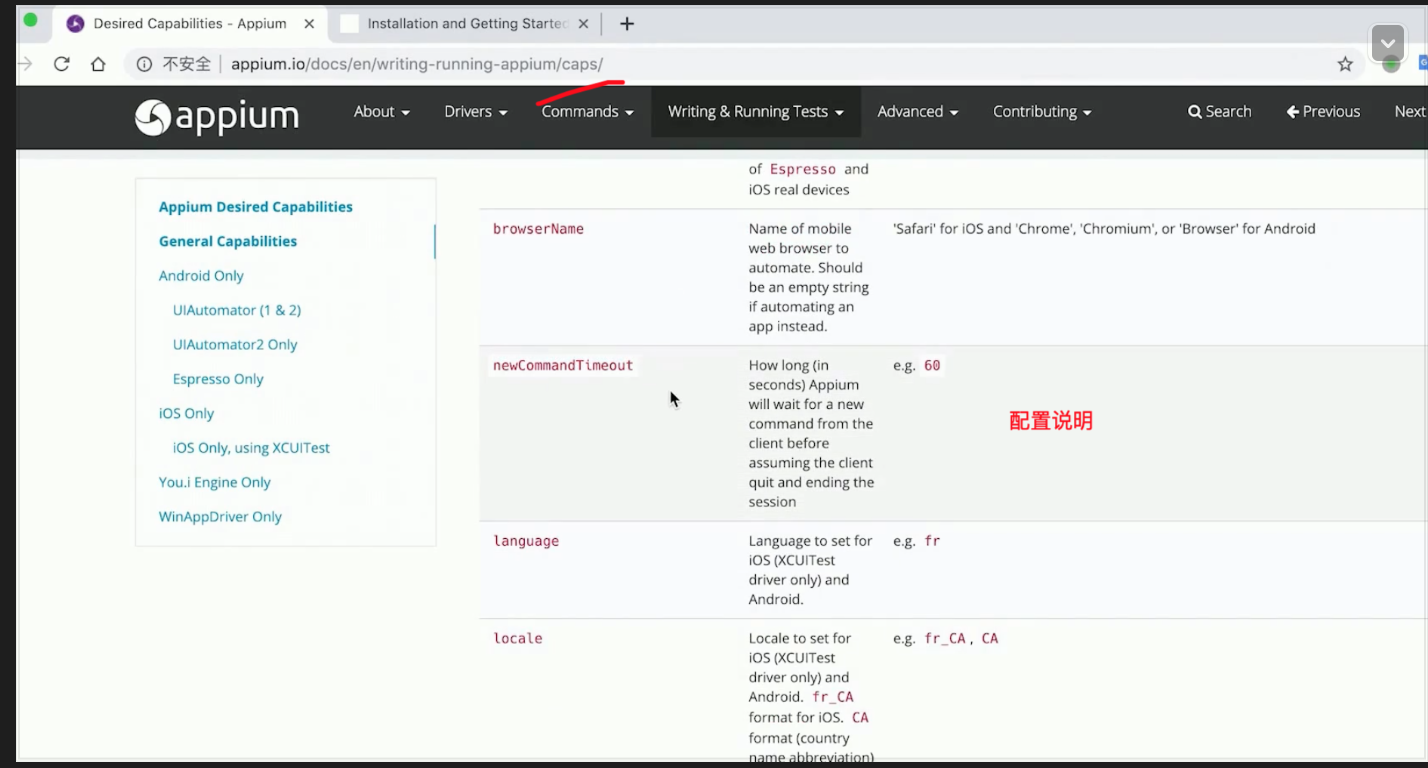Click the Search button in navbar
This screenshot has height=768, width=1428.
tap(1219, 112)
